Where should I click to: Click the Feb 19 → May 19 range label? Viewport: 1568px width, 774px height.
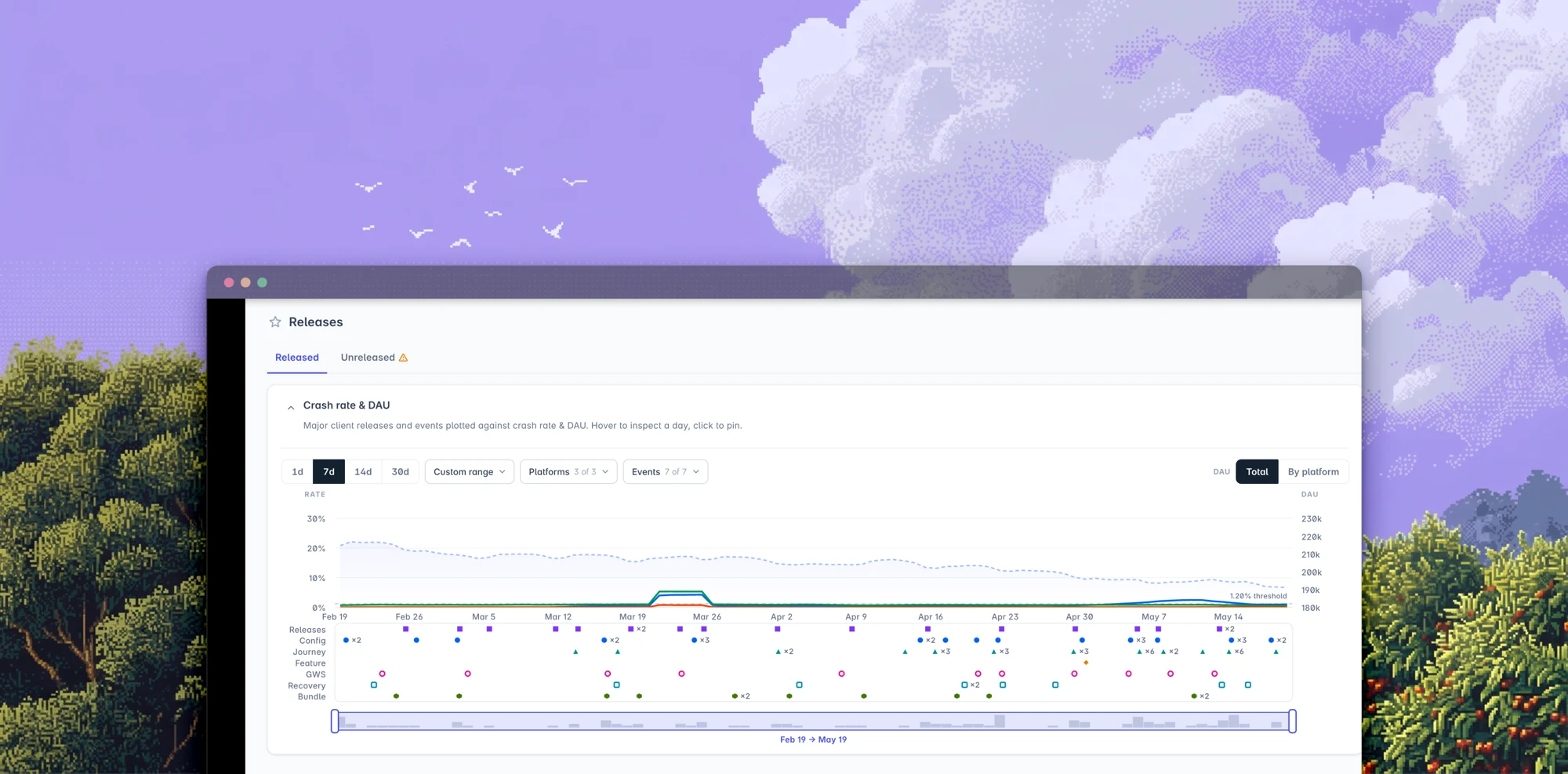[x=813, y=739]
